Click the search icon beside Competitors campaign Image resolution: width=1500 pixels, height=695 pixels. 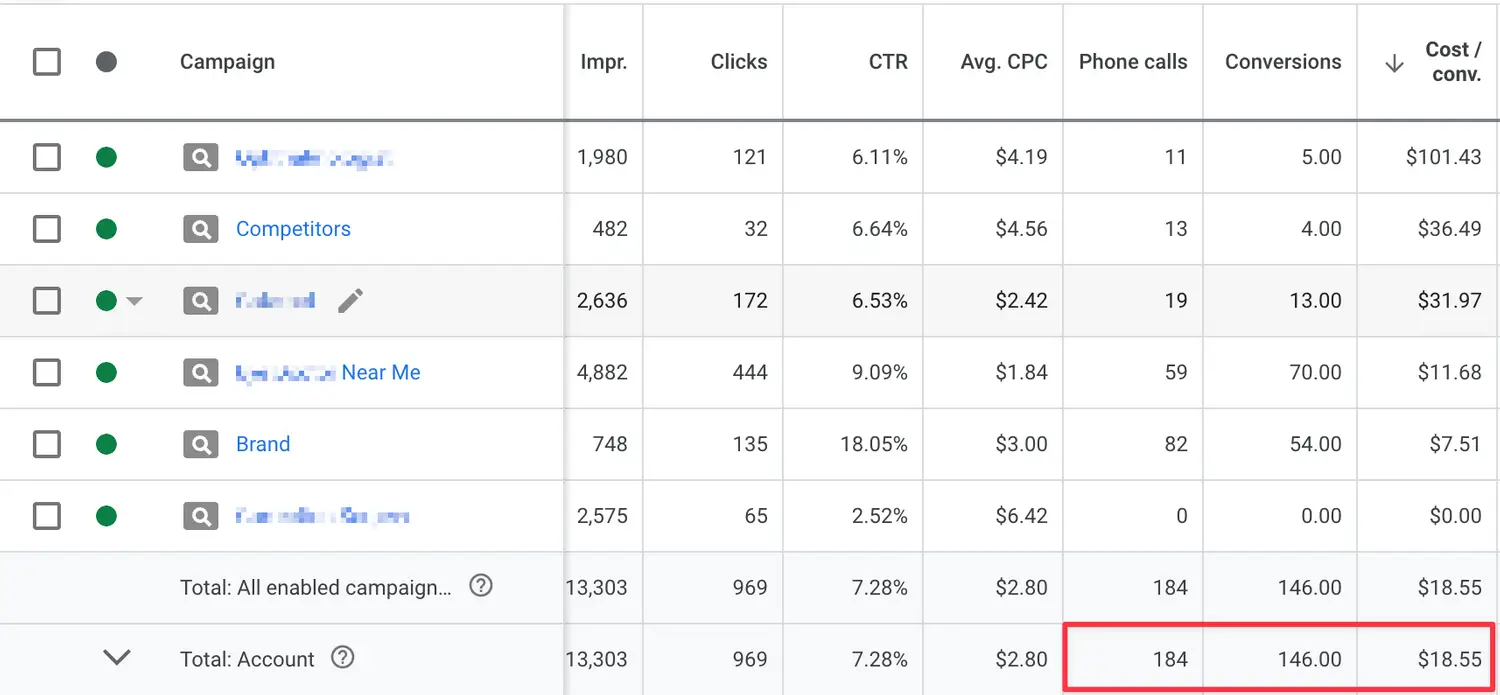pyautogui.click(x=200, y=229)
